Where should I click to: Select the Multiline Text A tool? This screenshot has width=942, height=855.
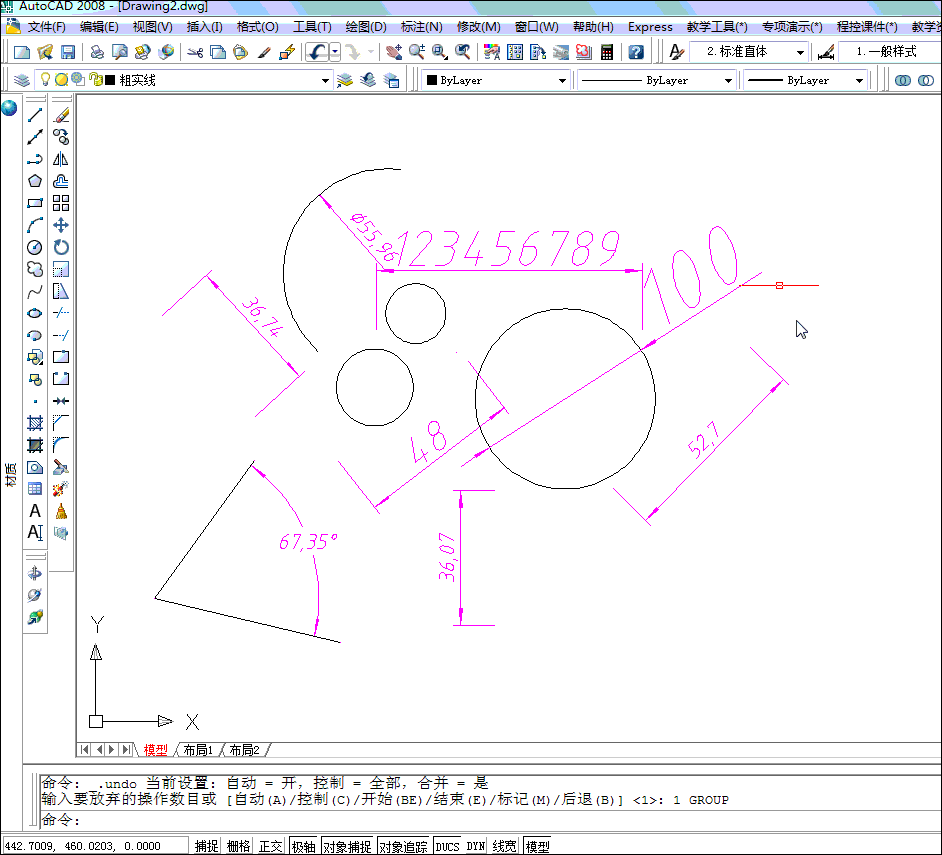[35, 511]
